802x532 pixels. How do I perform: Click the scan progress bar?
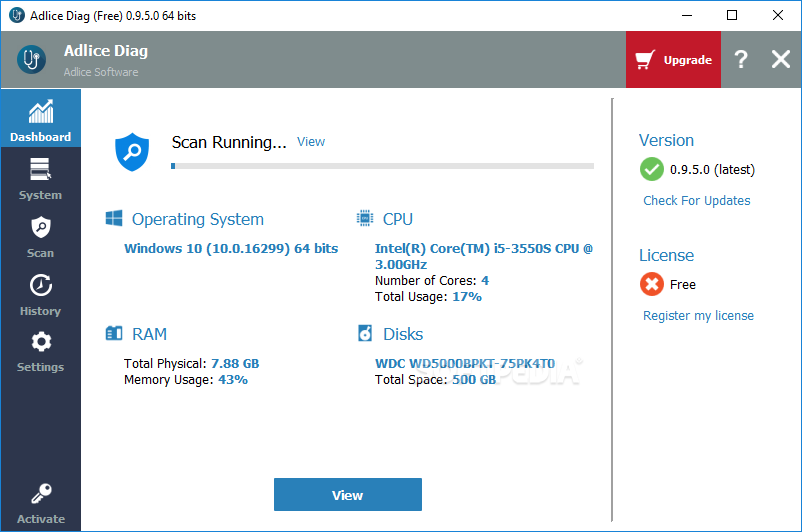383,166
